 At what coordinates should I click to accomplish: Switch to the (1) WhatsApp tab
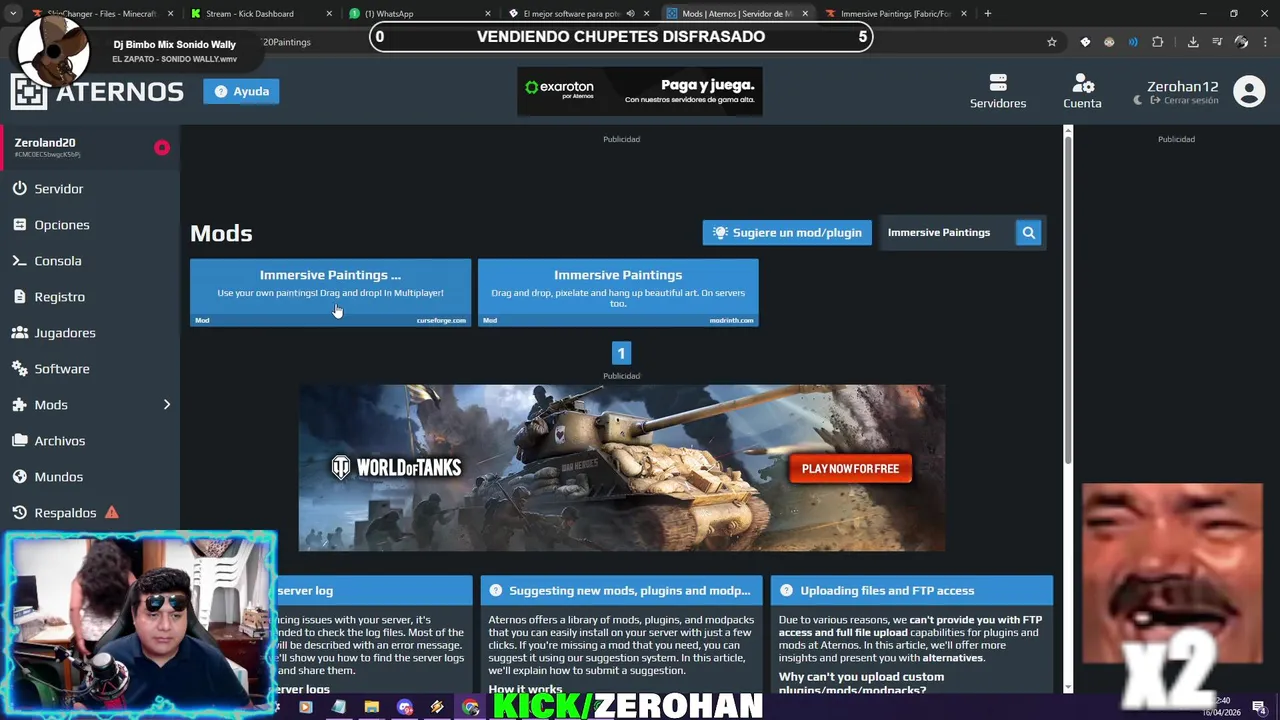pos(420,14)
